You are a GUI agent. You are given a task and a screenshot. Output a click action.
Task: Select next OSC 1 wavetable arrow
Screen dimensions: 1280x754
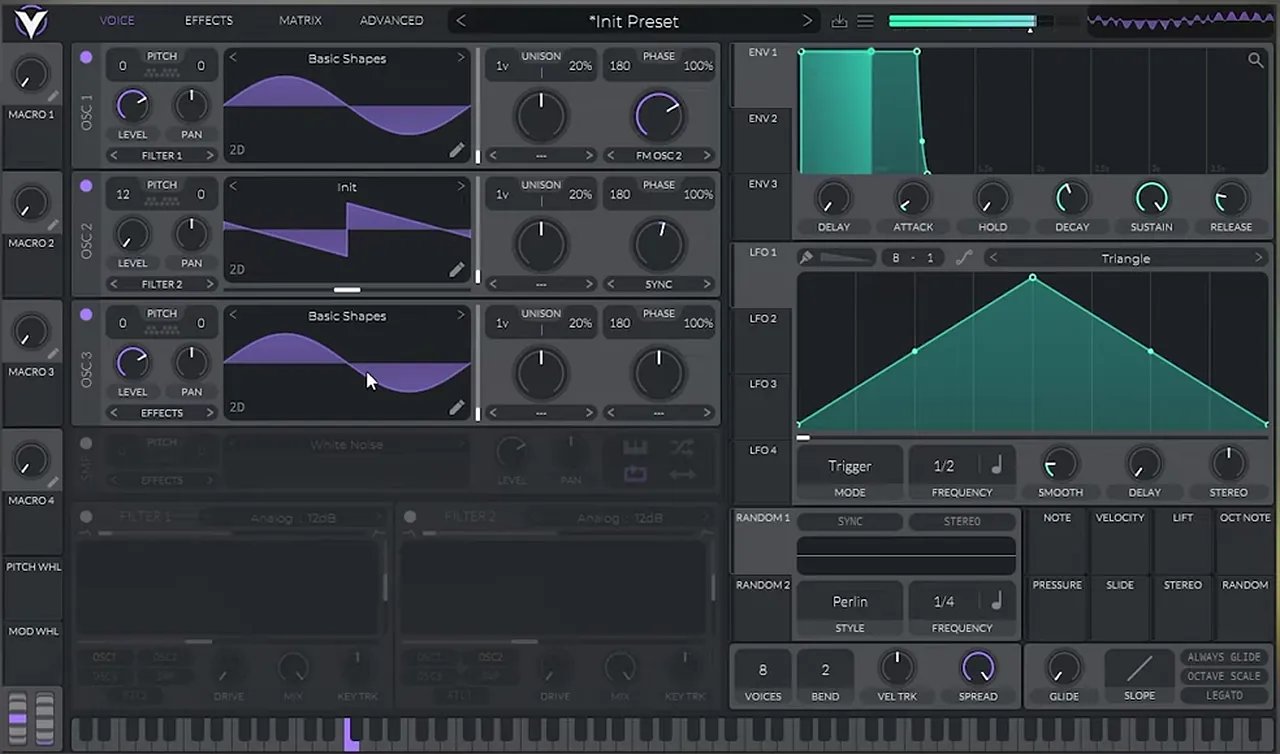click(x=461, y=58)
